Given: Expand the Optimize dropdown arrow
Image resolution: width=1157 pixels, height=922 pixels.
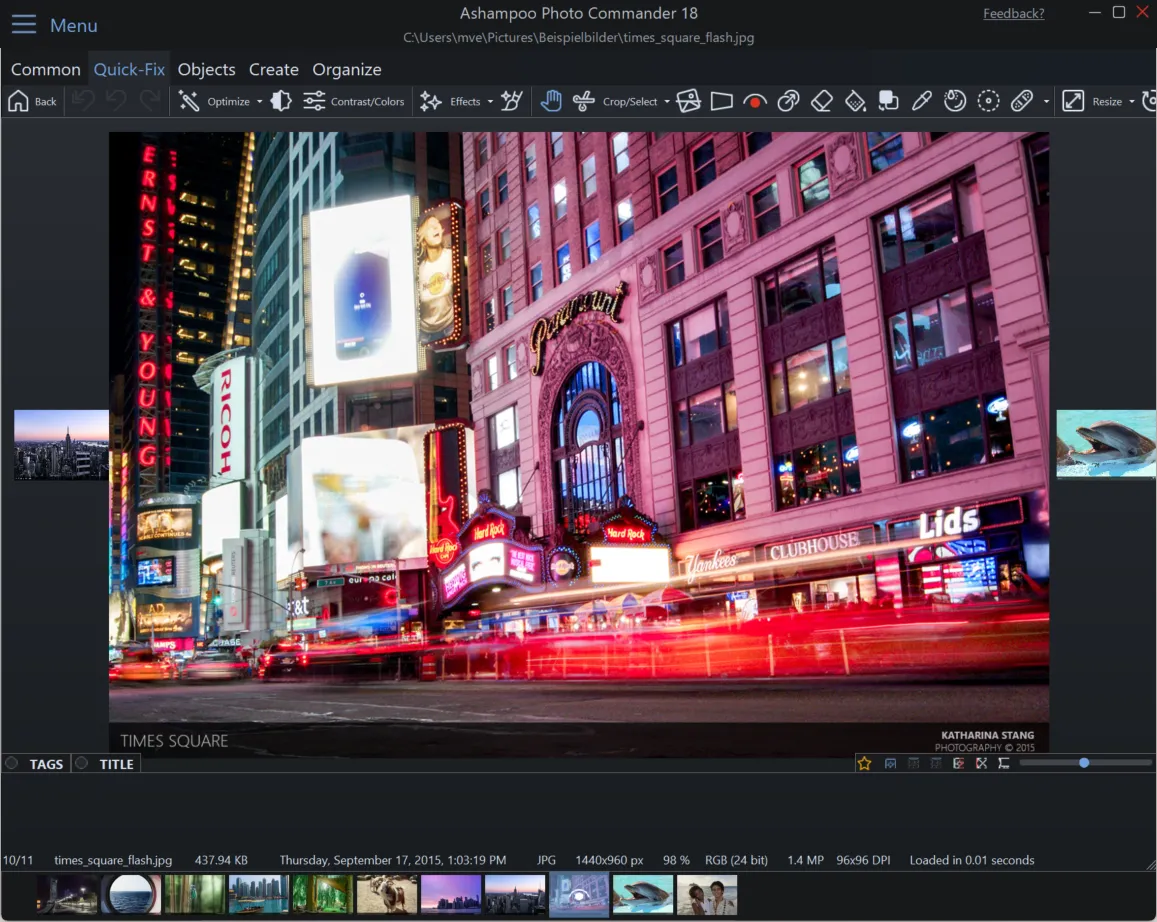Looking at the screenshot, I should tap(260, 102).
